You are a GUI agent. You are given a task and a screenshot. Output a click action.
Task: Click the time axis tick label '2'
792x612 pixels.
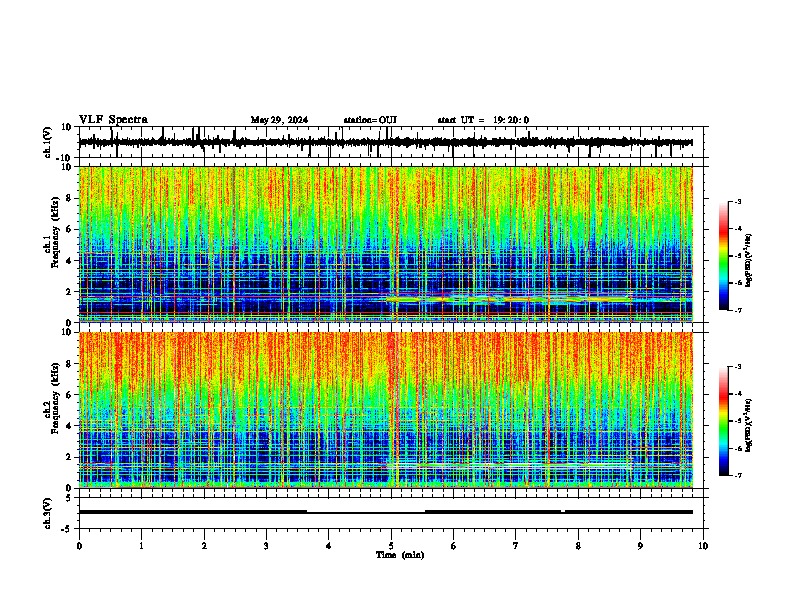[204, 546]
